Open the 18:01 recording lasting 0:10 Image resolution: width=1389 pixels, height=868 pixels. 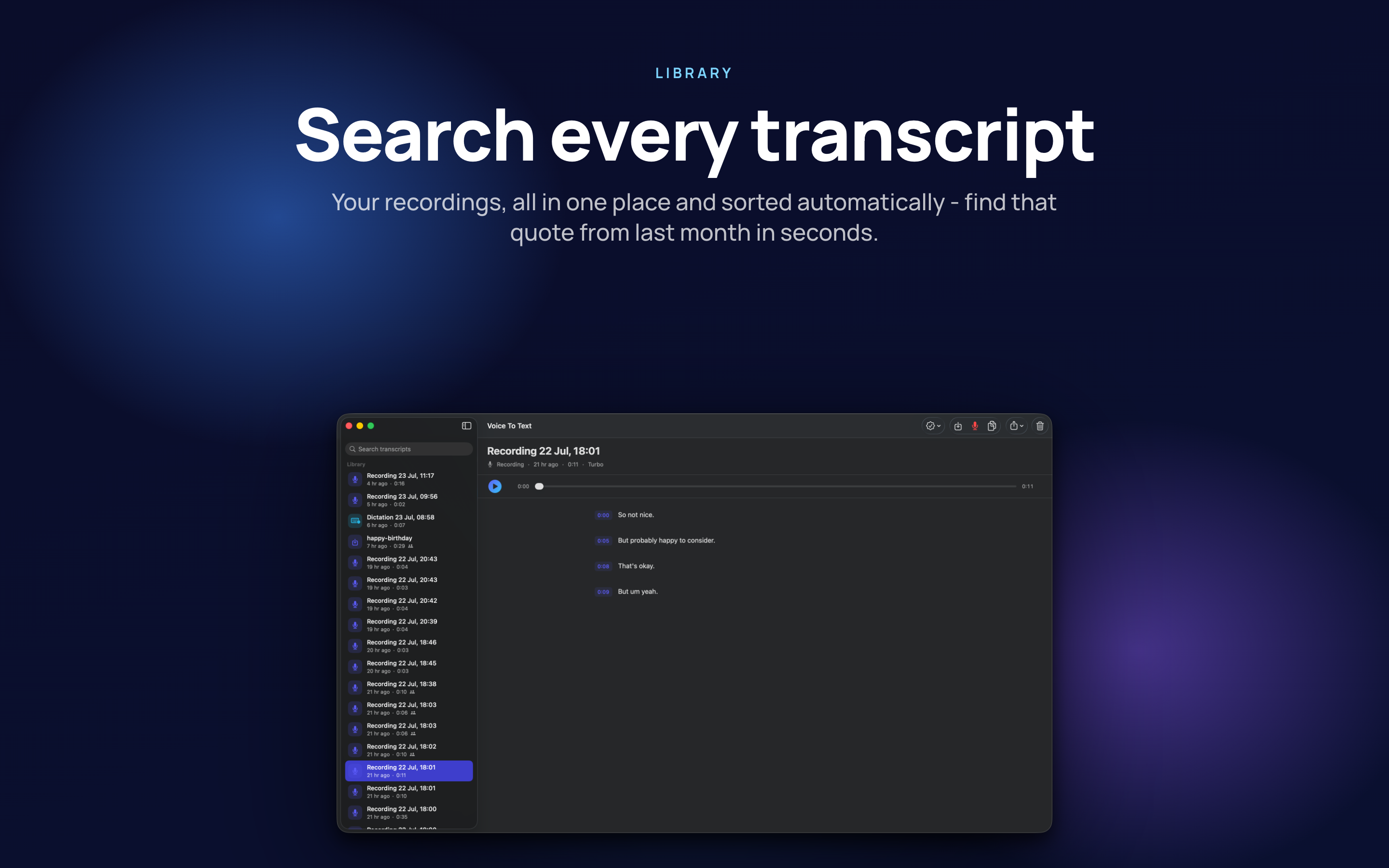409,792
